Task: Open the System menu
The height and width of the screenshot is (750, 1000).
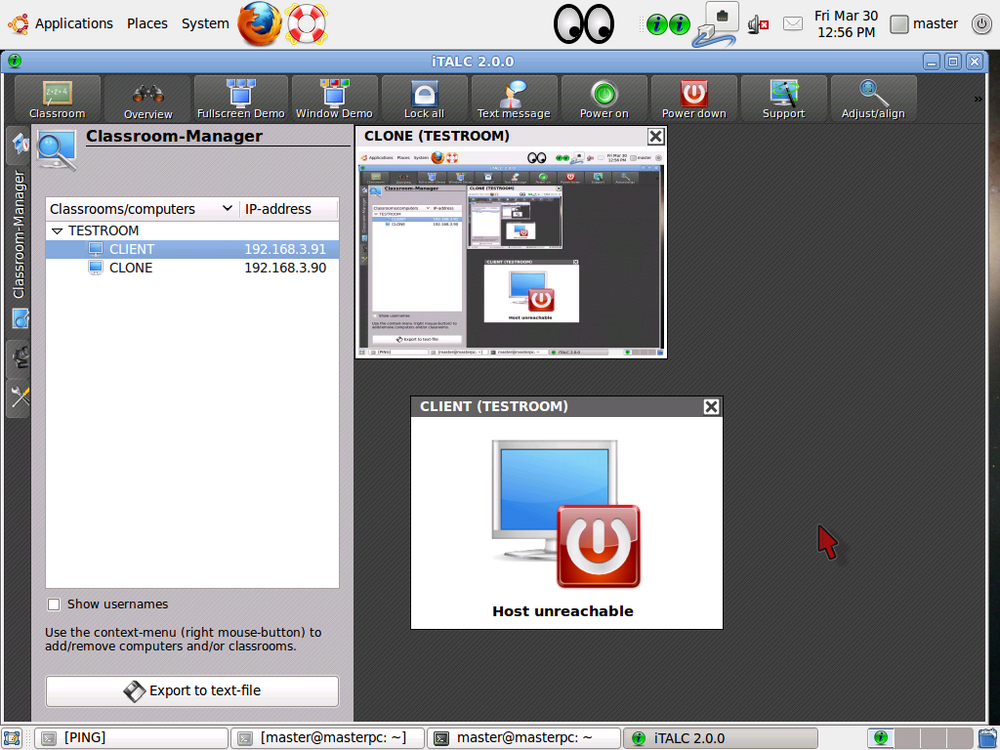Action: coord(205,24)
